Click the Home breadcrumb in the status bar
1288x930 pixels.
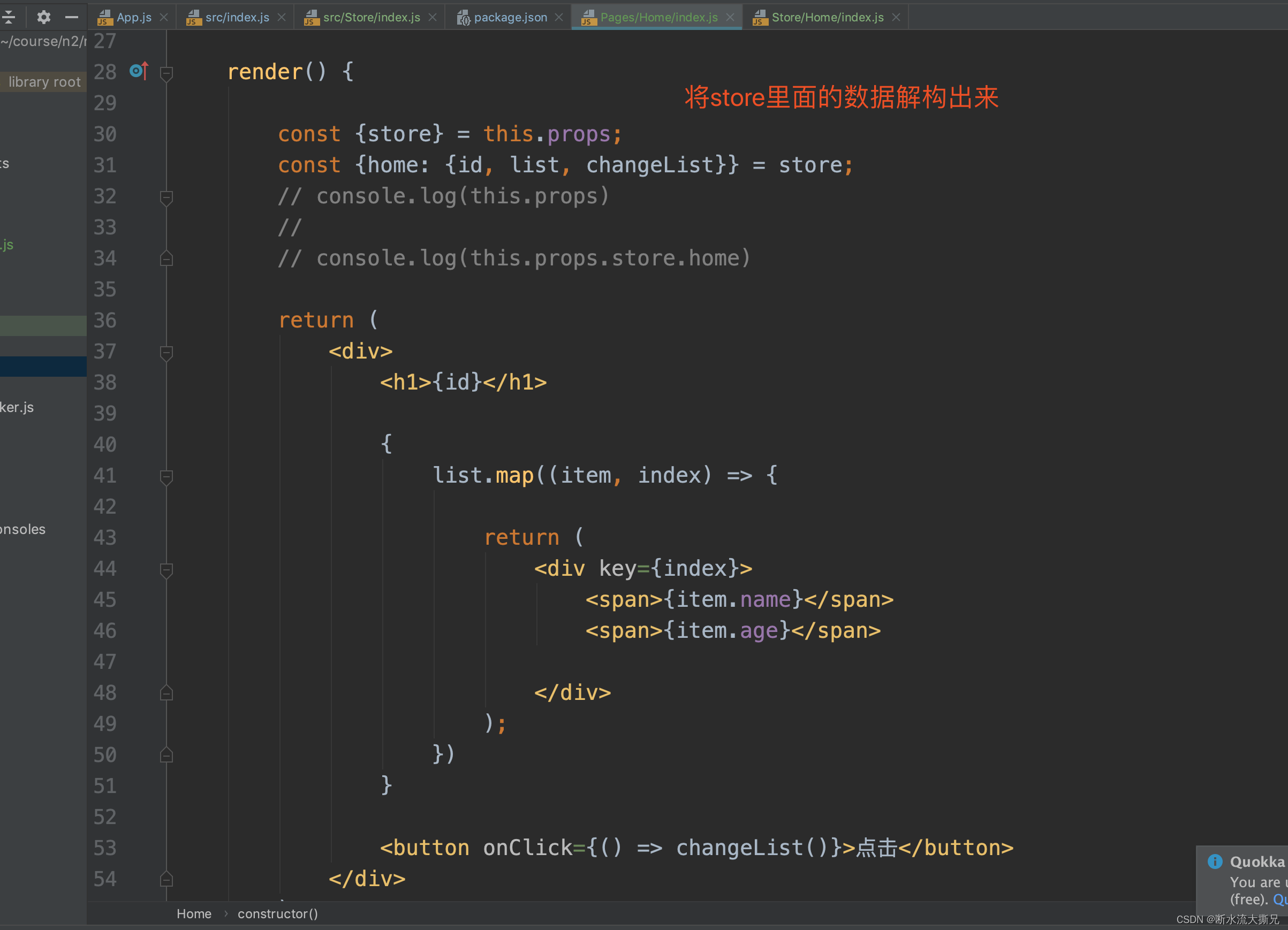[x=194, y=913]
